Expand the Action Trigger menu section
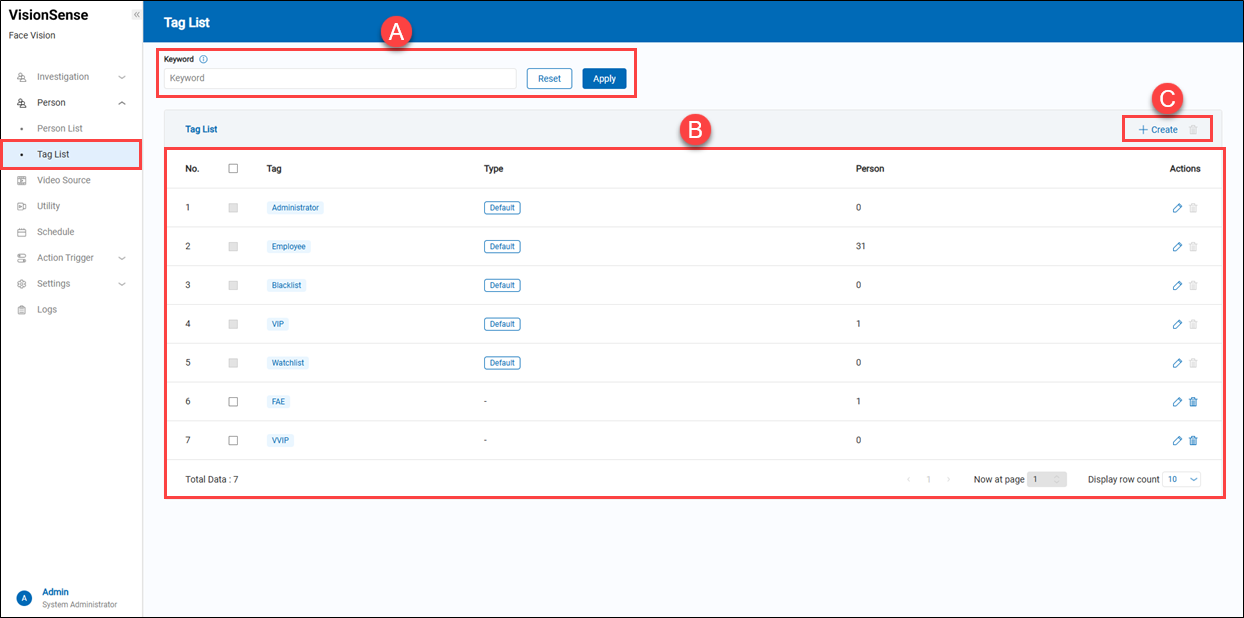The height and width of the screenshot is (618, 1244). [x=71, y=258]
